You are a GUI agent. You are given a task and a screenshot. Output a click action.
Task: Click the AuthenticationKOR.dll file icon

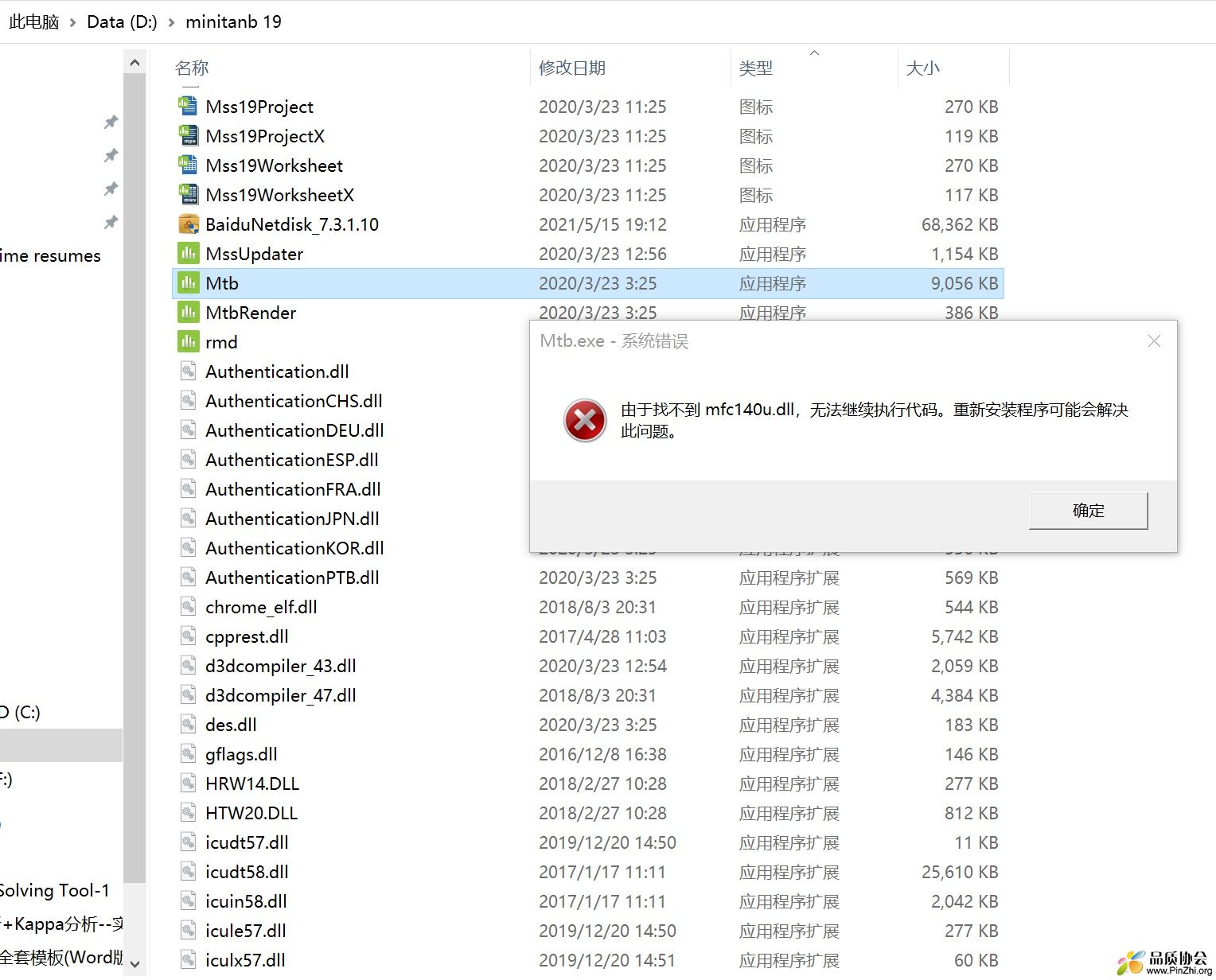click(188, 548)
